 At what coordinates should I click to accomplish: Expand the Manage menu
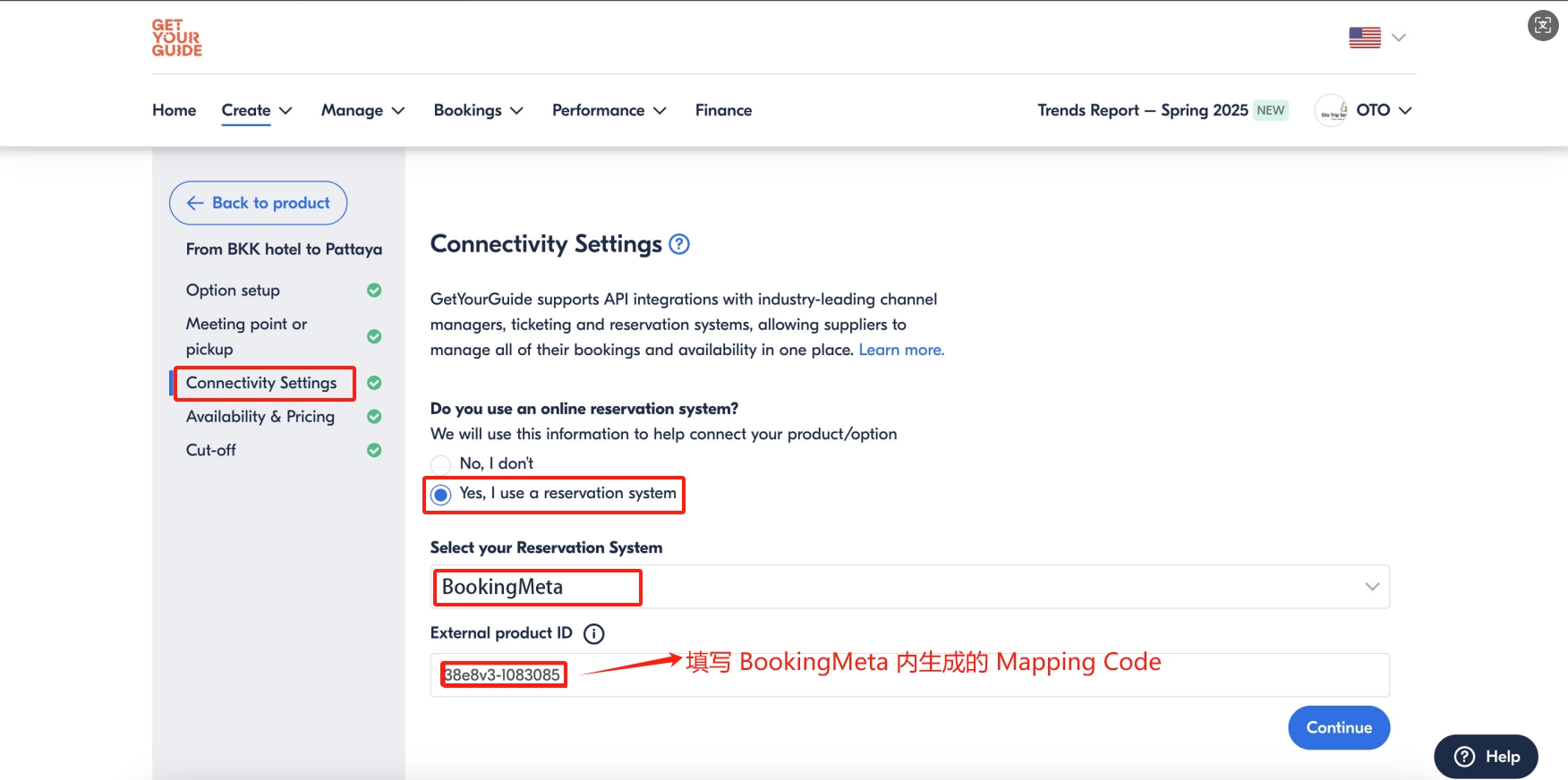(x=362, y=111)
